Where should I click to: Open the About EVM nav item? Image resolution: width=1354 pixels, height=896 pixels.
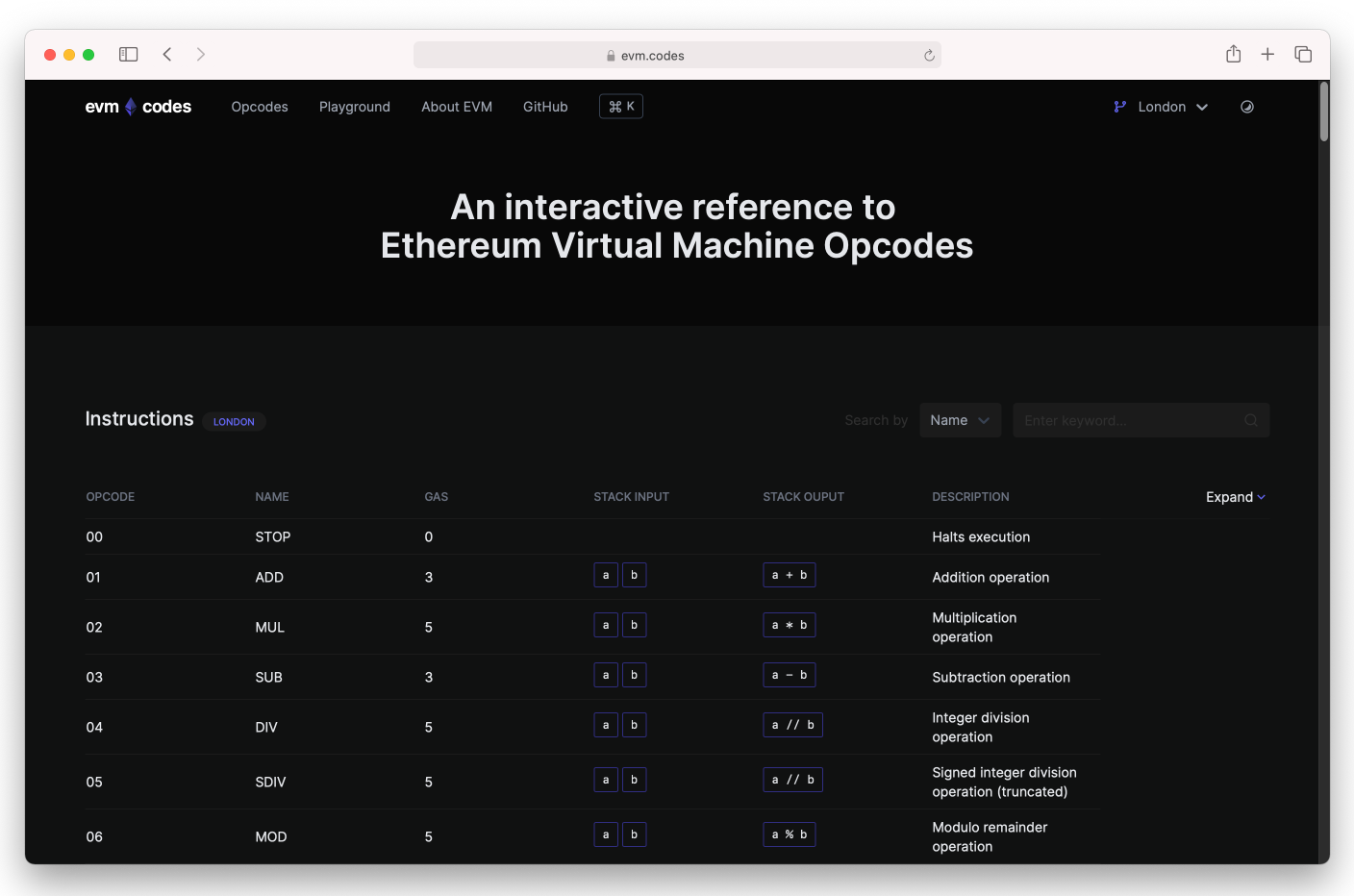click(457, 107)
